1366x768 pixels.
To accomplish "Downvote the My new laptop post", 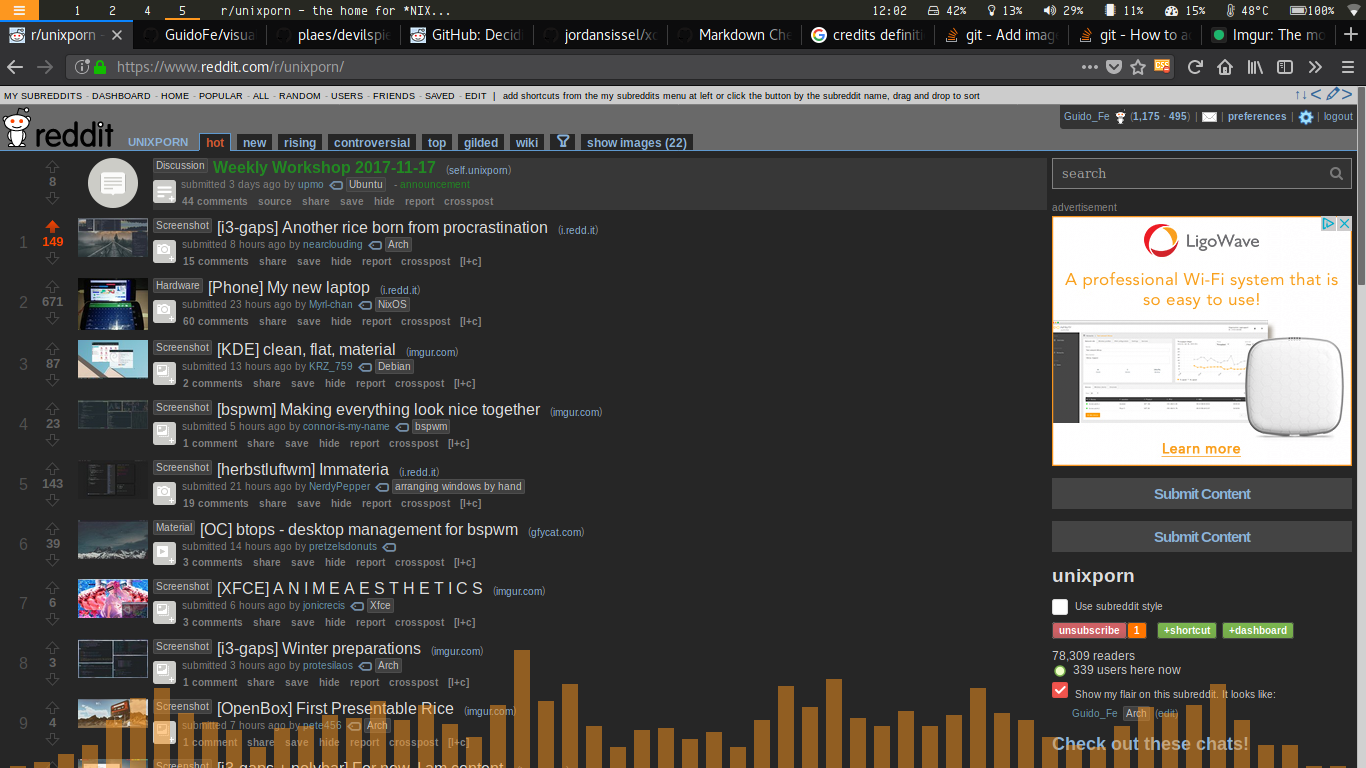I will pos(52,319).
